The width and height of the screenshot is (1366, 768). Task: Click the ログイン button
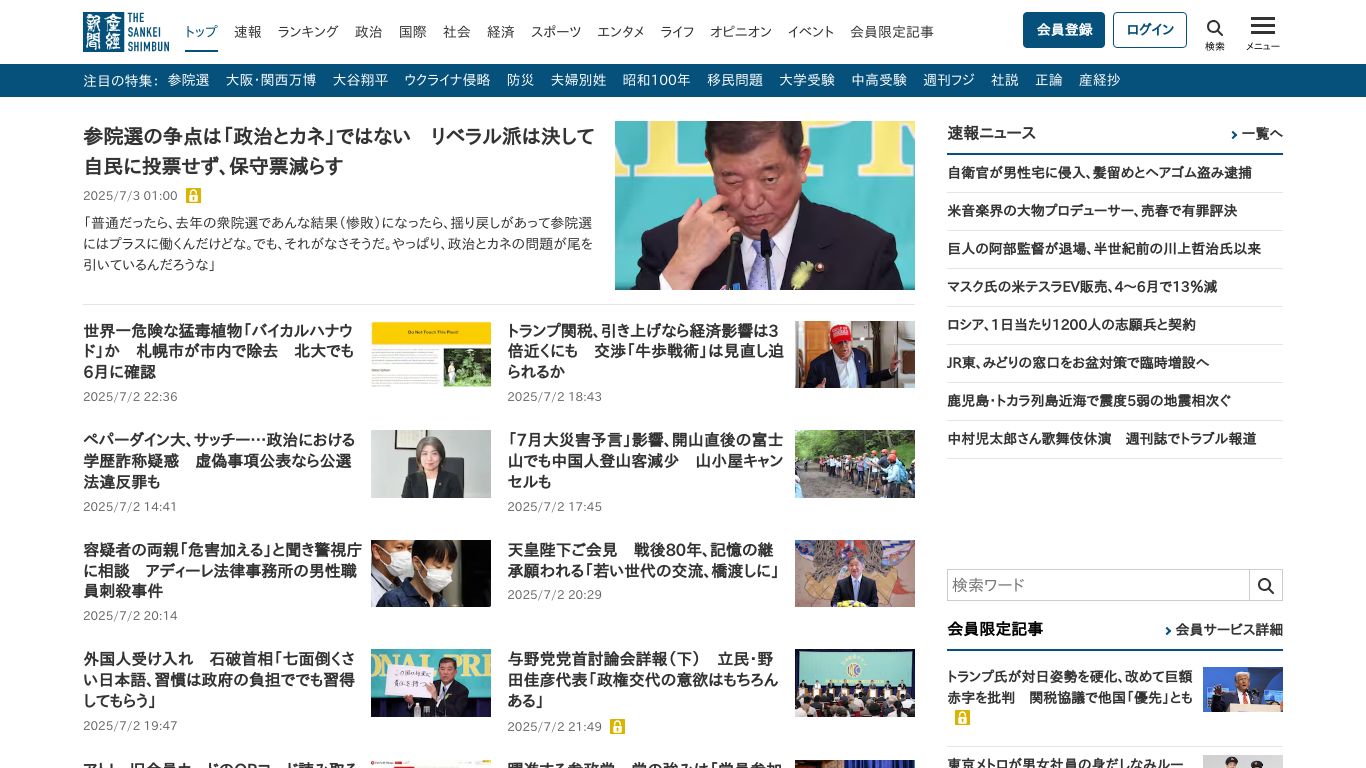pos(1150,30)
